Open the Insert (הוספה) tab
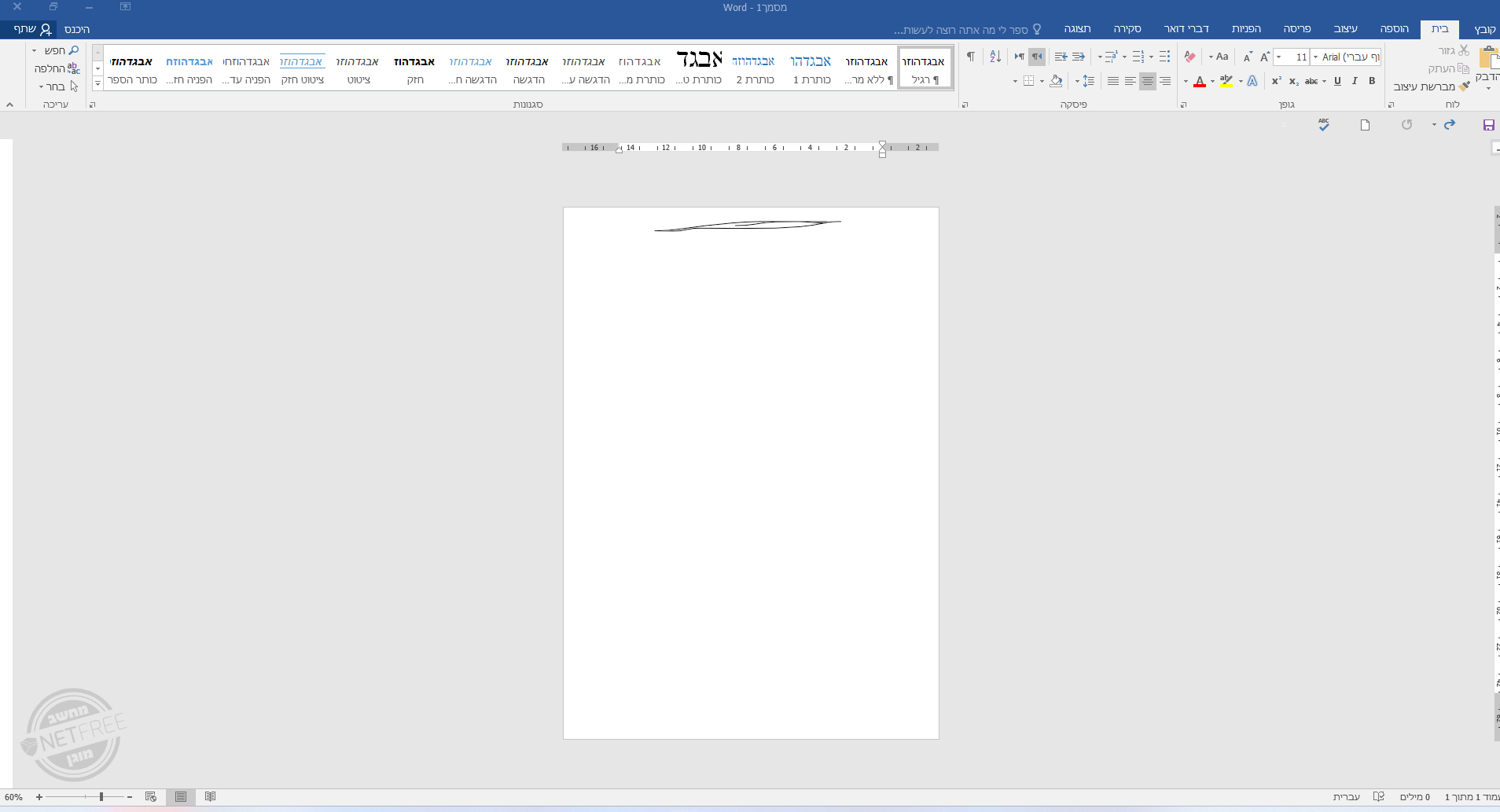Image resolution: width=1500 pixels, height=812 pixels. (x=1394, y=29)
